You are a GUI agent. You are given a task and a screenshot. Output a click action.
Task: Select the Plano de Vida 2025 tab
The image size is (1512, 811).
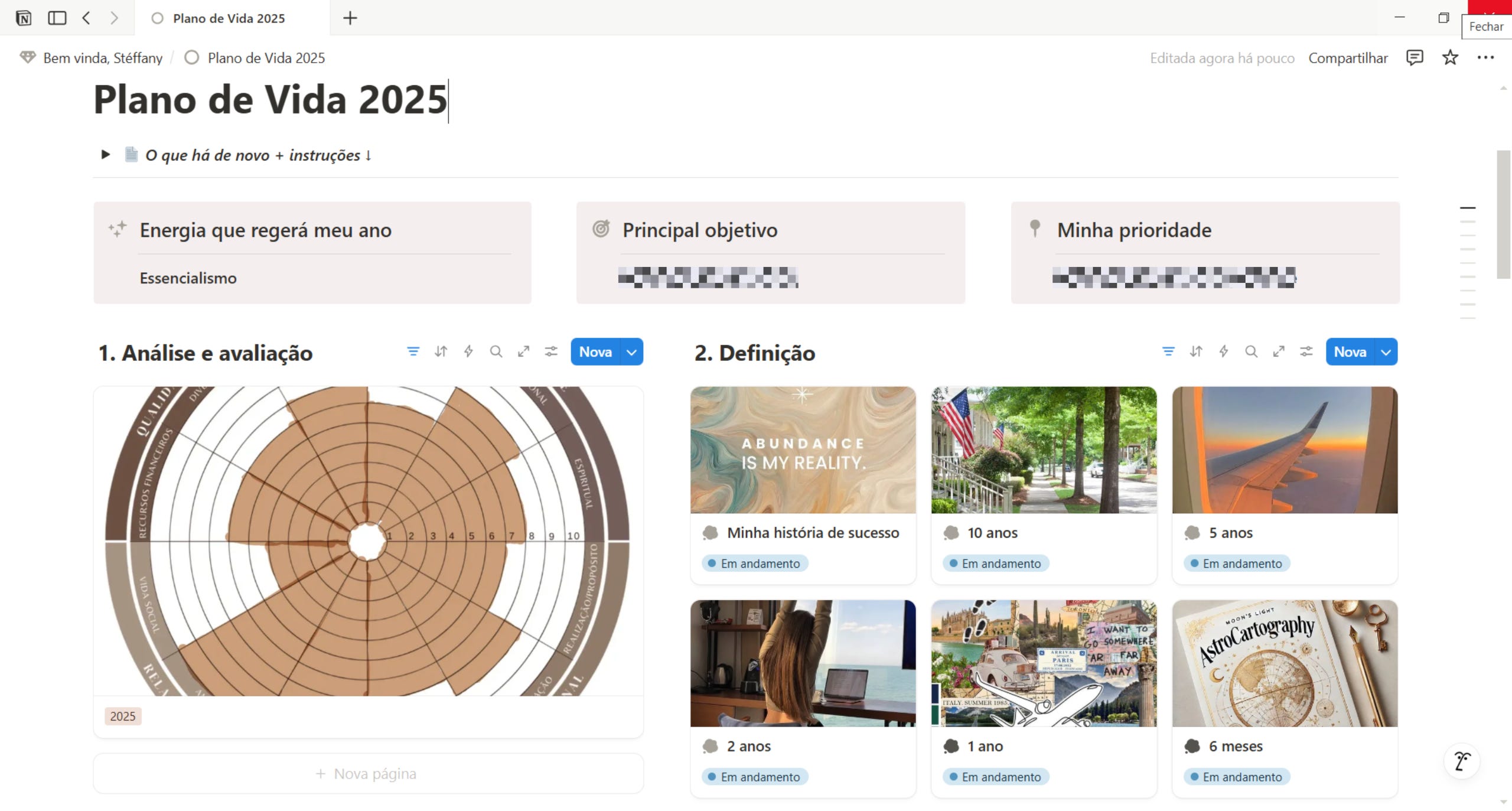(x=229, y=18)
